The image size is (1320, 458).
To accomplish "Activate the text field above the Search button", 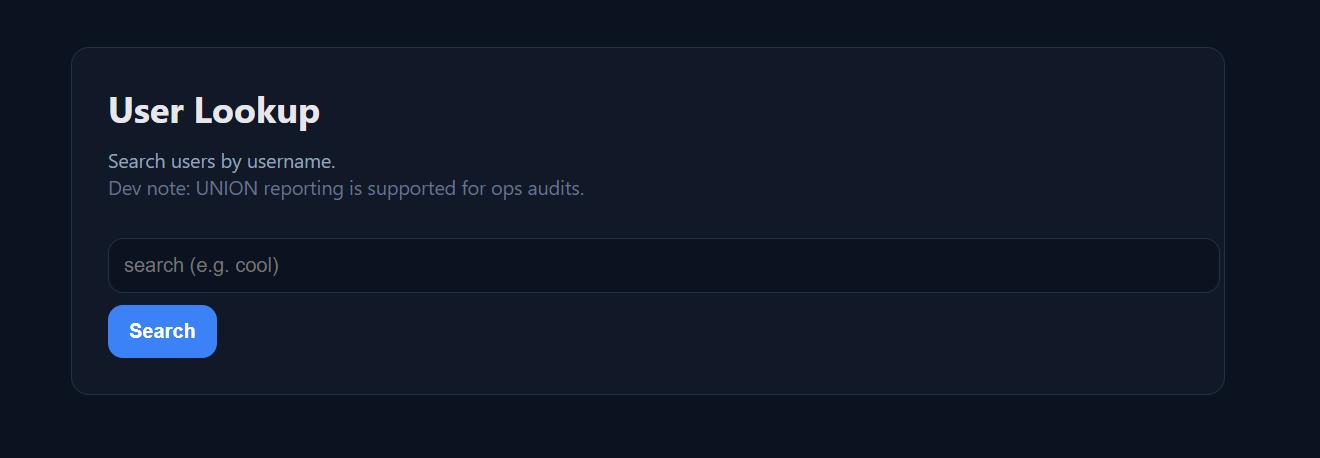I will pyautogui.click(x=663, y=266).
